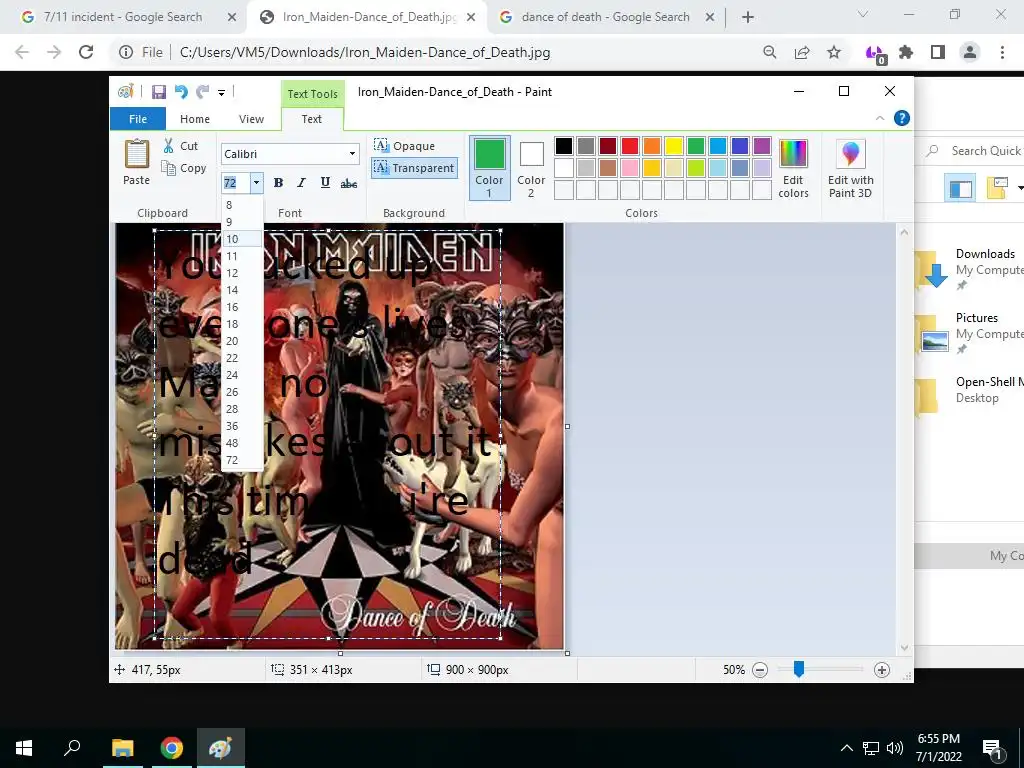Open the File menu in Paint

point(138,119)
